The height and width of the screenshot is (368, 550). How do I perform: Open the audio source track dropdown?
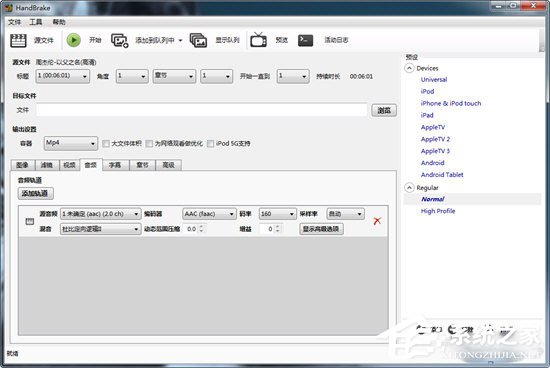[x=101, y=214]
